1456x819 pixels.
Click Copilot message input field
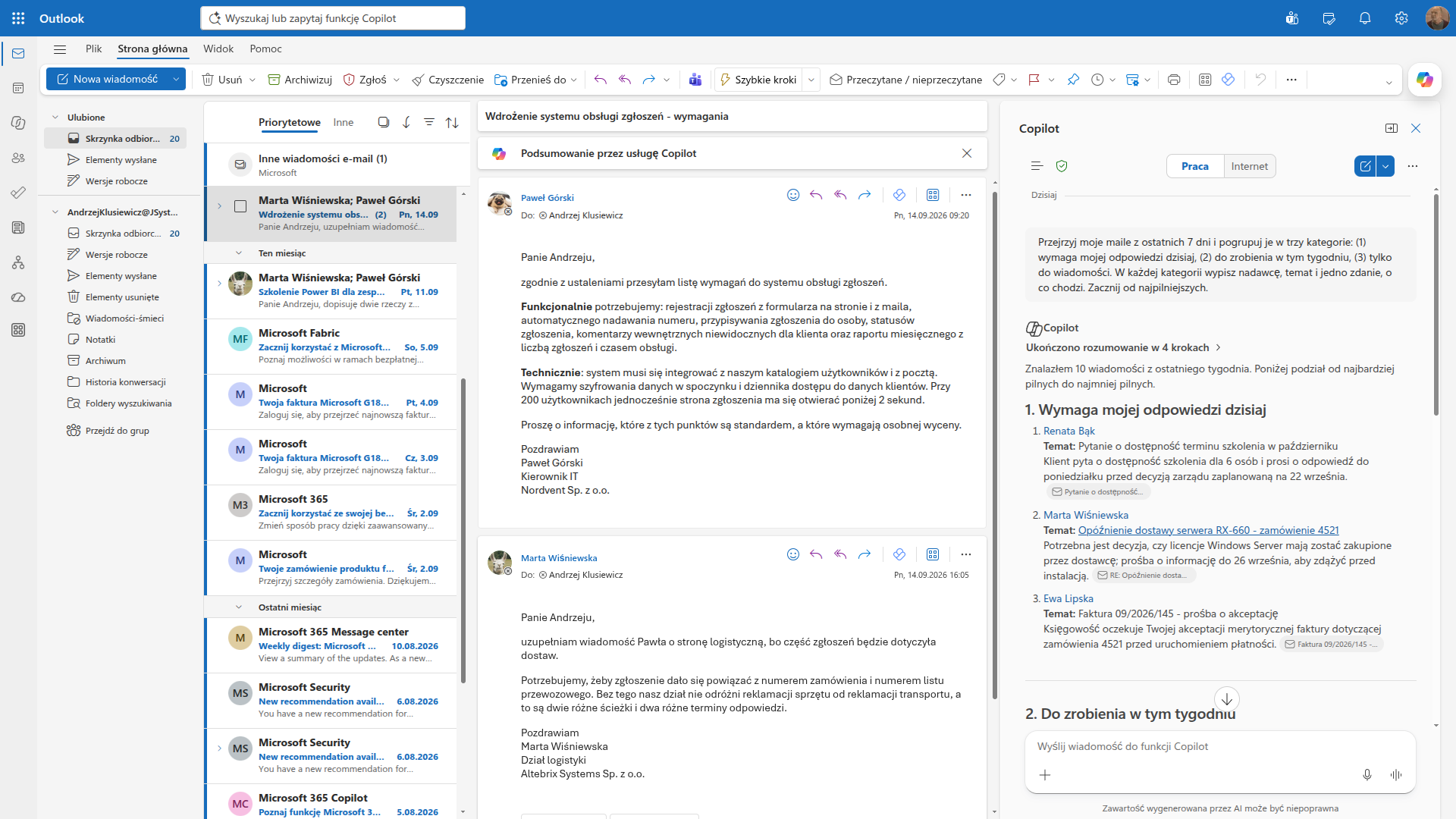(x=1219, y=747)
